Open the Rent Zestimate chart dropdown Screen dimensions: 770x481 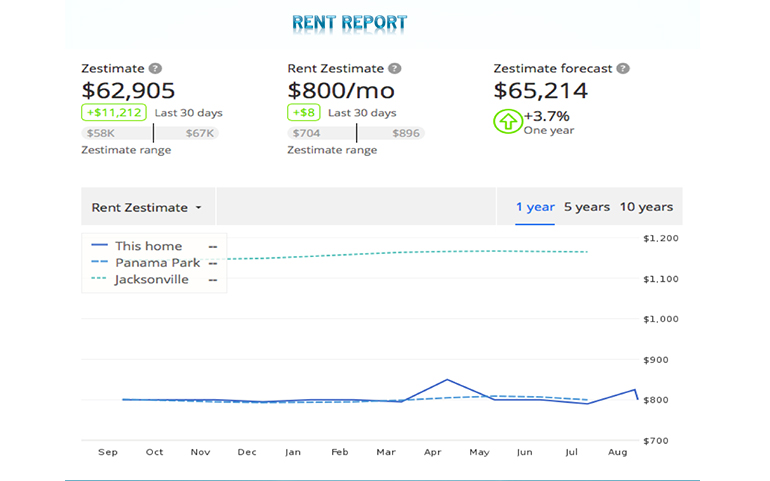pyautogui.click(x=147, y=207)
